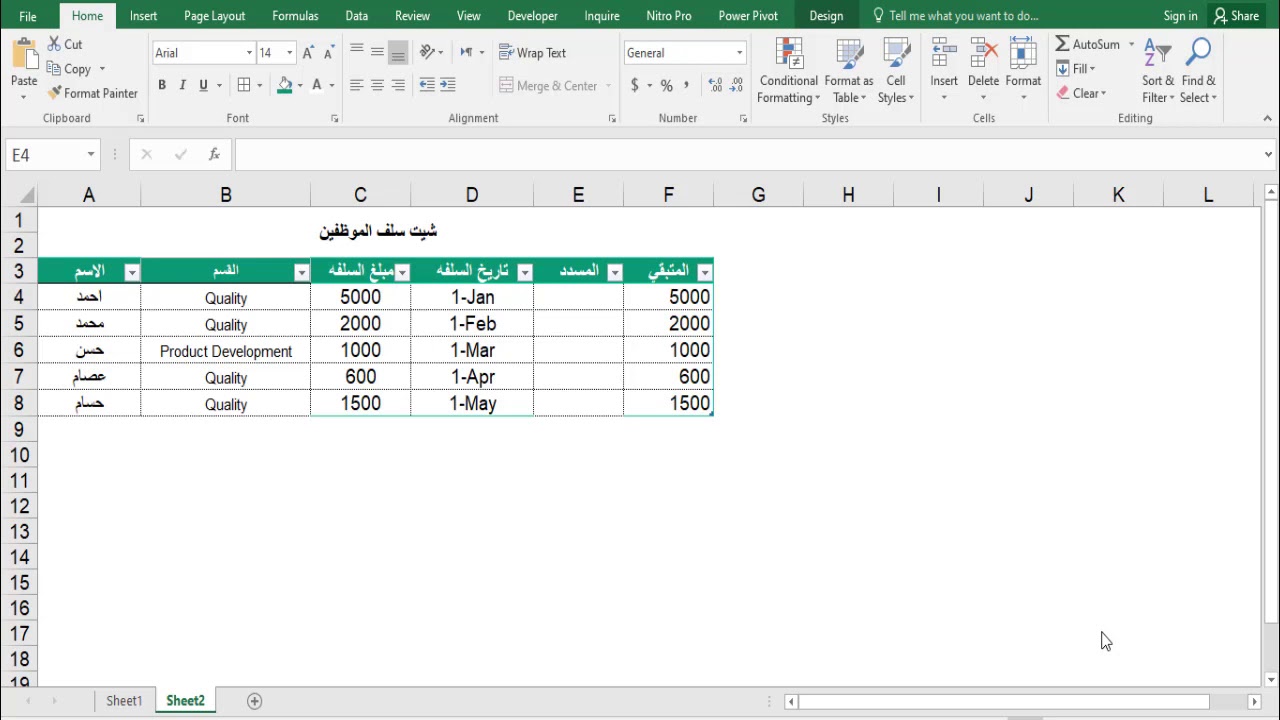Decrease indent of cell content
The width and height of the screenshot is (1280, 720).
(x=427, y=85)
